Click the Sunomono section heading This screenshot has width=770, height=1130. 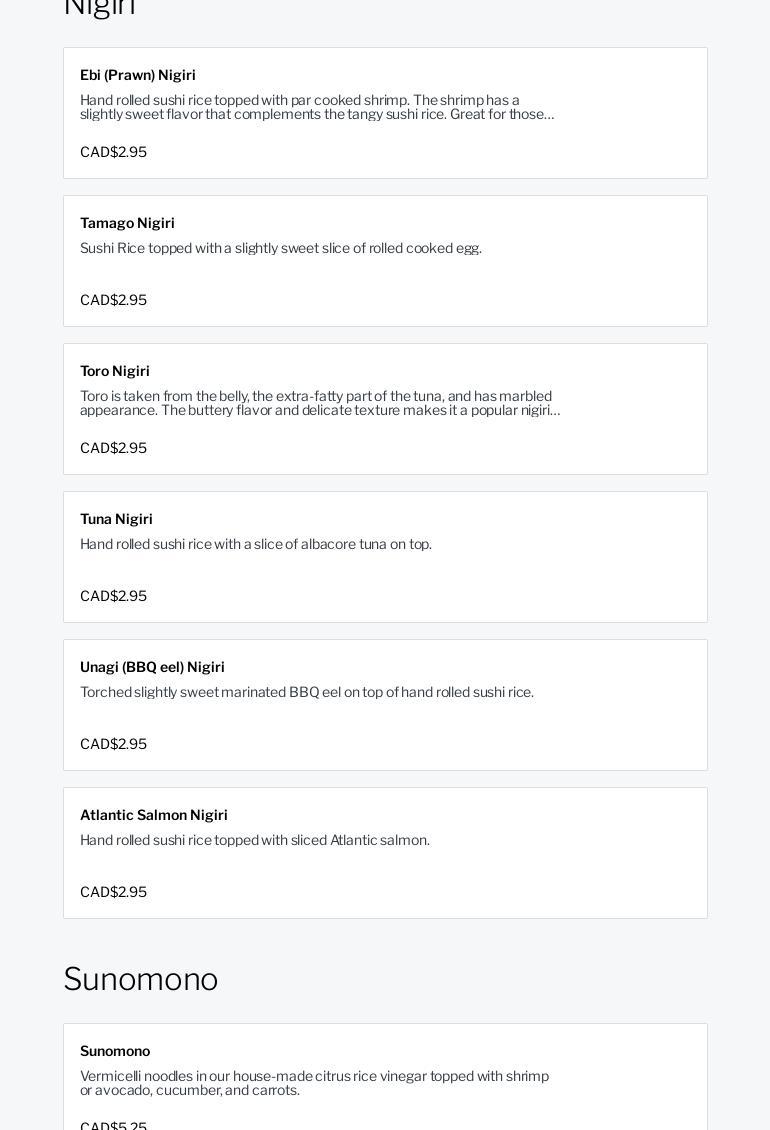point(141,979)
